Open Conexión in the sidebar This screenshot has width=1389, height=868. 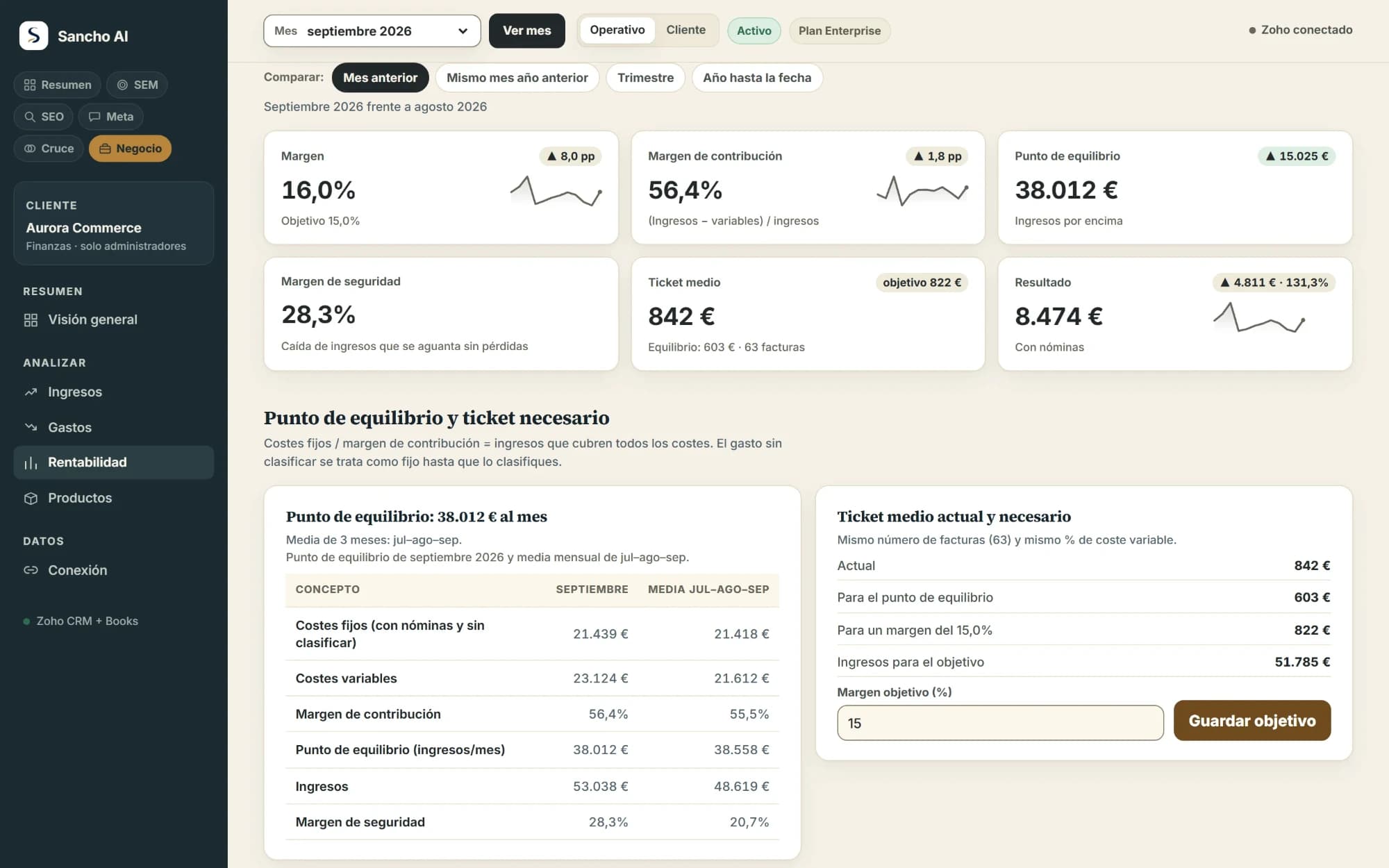[114, 570]
